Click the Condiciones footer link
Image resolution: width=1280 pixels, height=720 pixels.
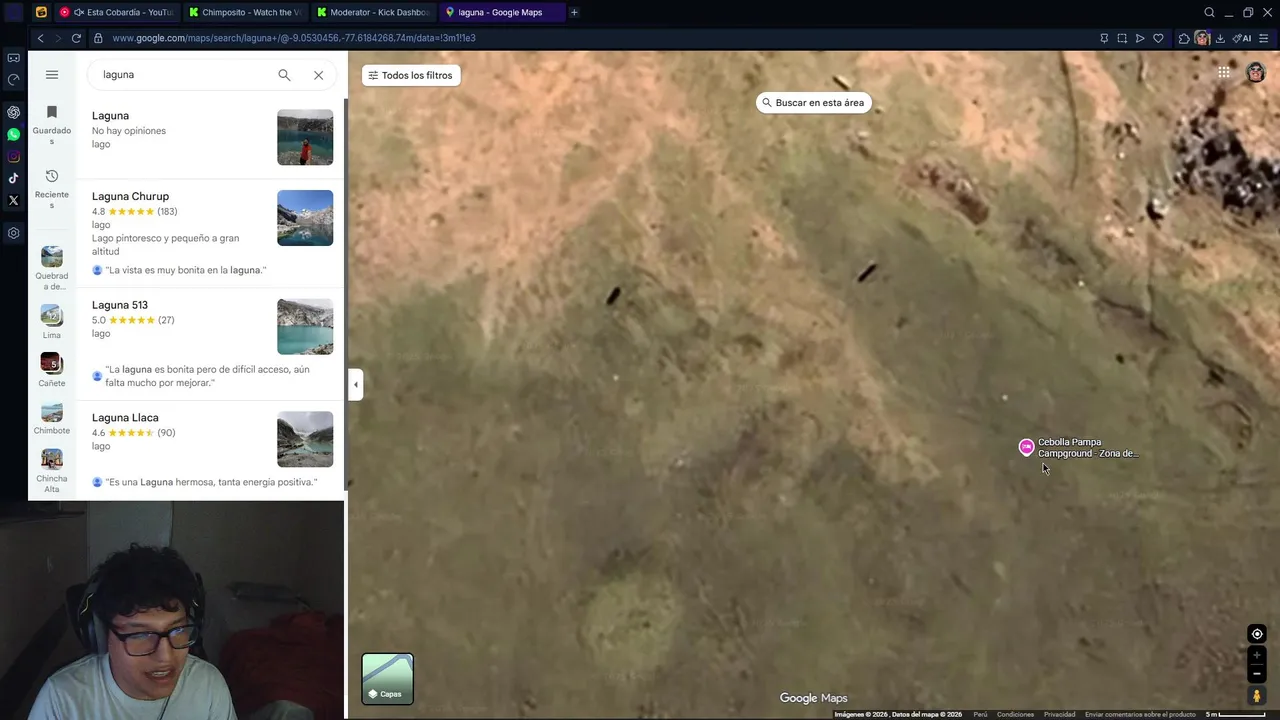pyautogui.click(x=1015, y=714)
